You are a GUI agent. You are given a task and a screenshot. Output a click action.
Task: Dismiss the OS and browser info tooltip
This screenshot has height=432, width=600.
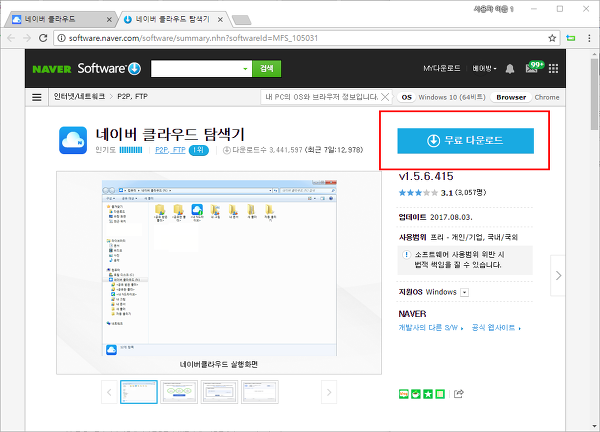click(385, 97)
